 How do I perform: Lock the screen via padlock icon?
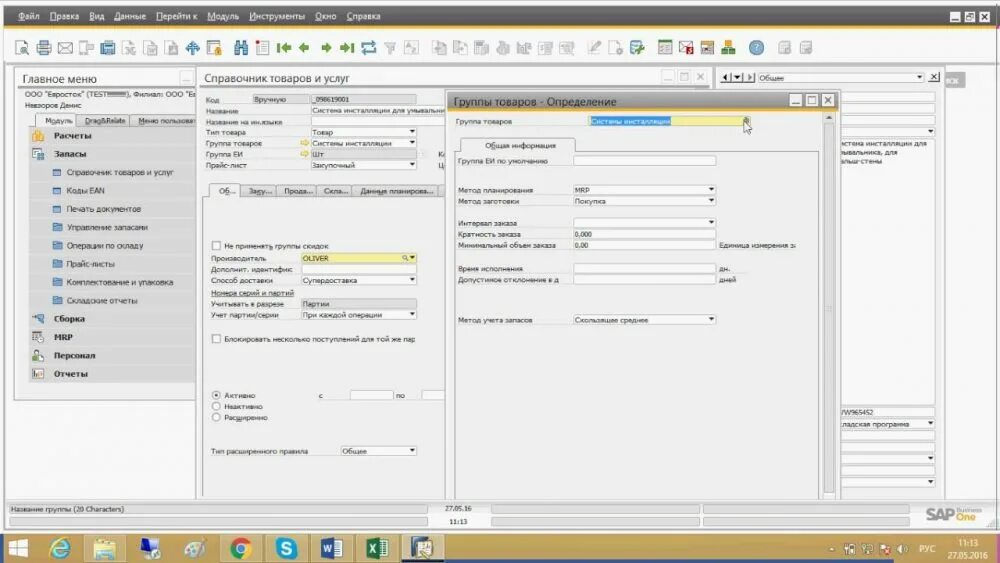click(x=214, y=48)
